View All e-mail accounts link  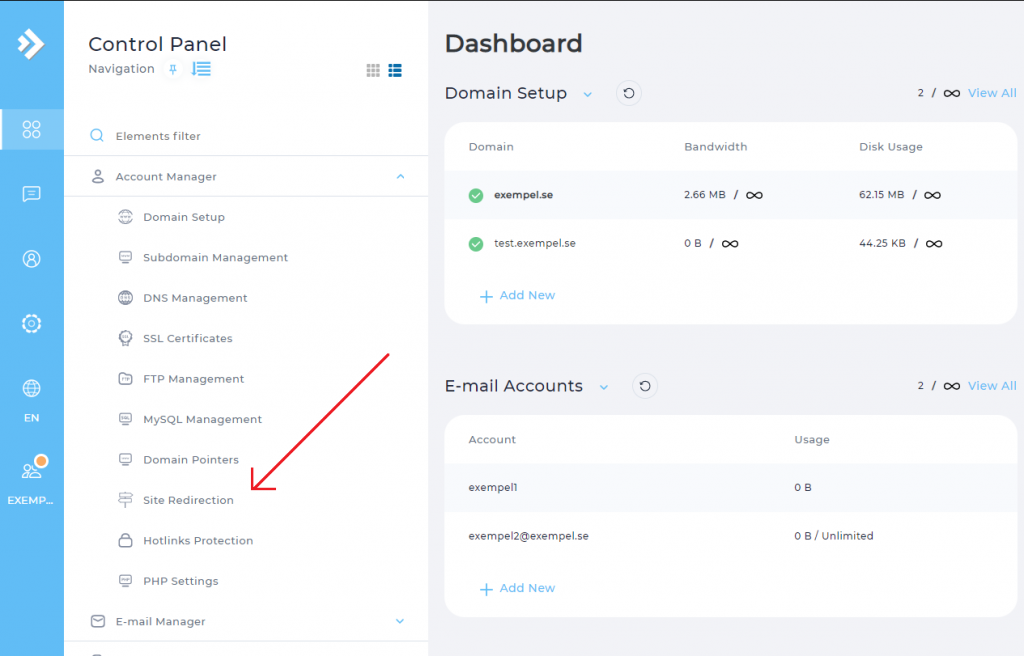(x=992, y=385)
